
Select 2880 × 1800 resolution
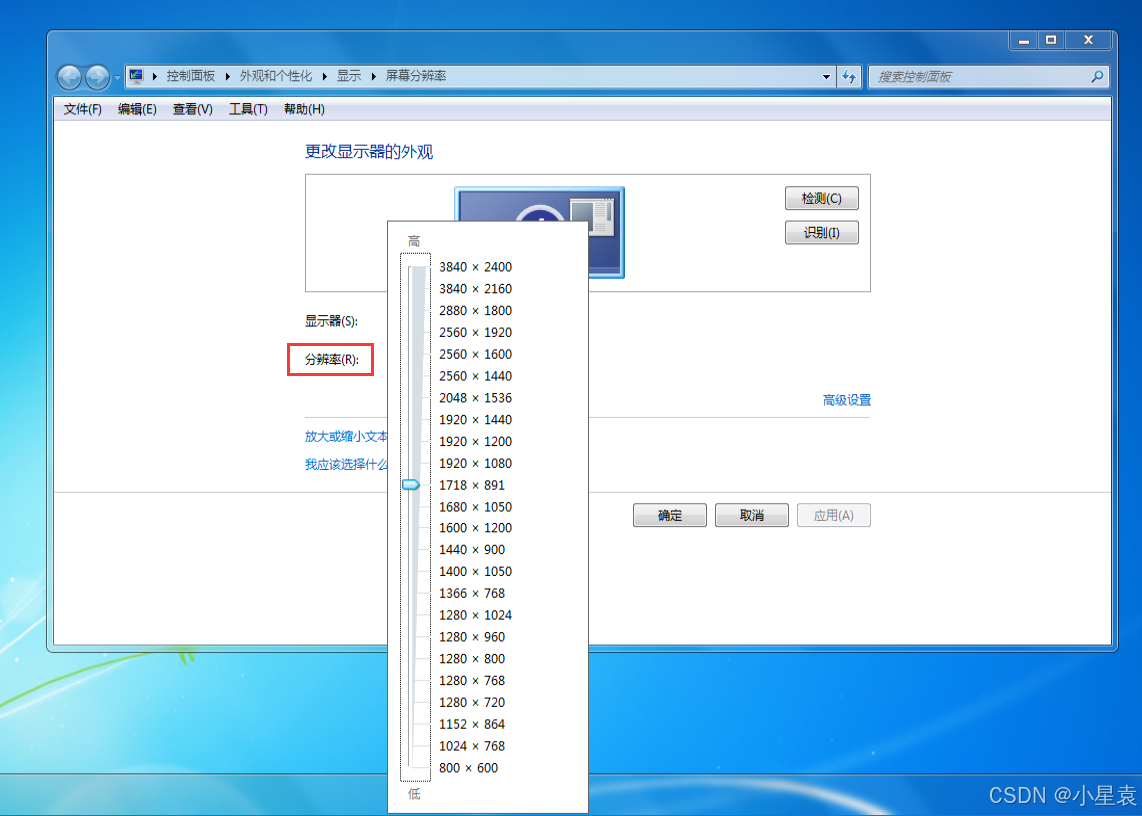pyautogui.click(x=475, y=310)
